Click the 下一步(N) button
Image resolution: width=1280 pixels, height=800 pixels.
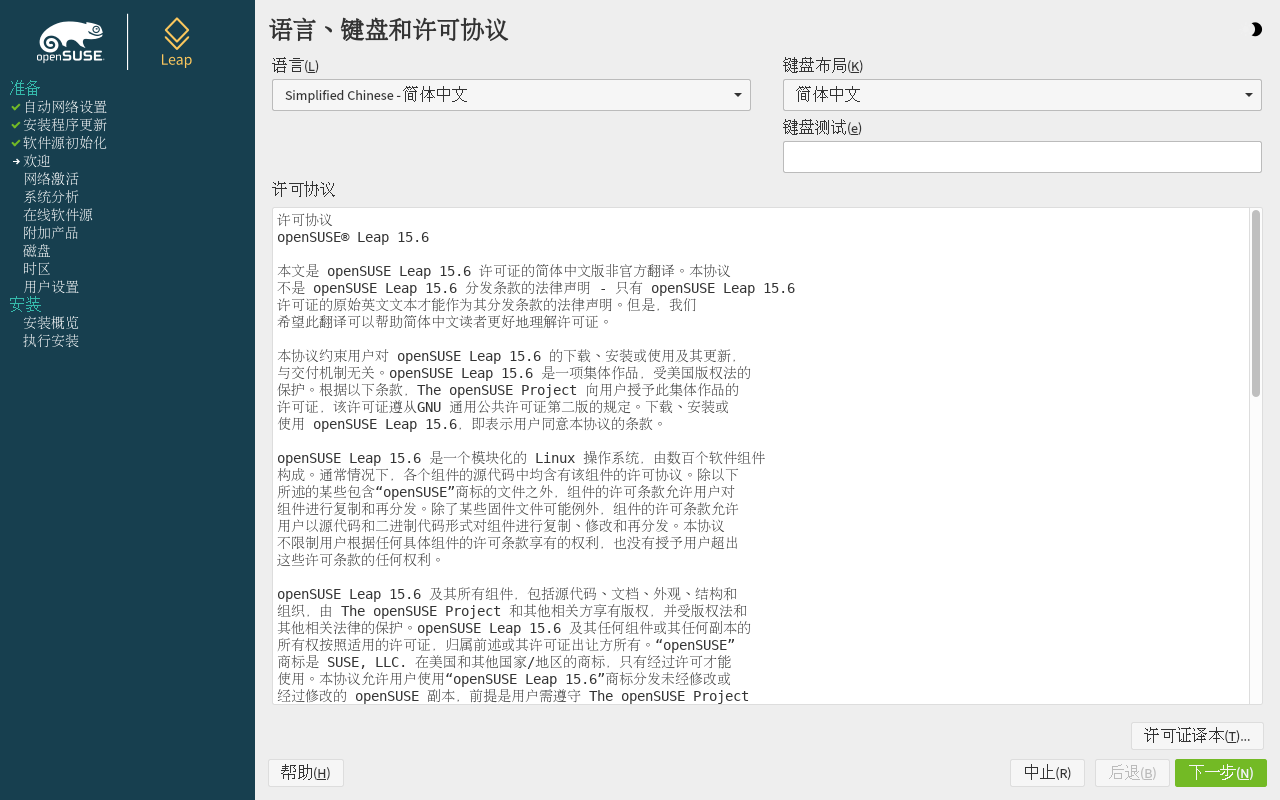tap(1219, 772)
